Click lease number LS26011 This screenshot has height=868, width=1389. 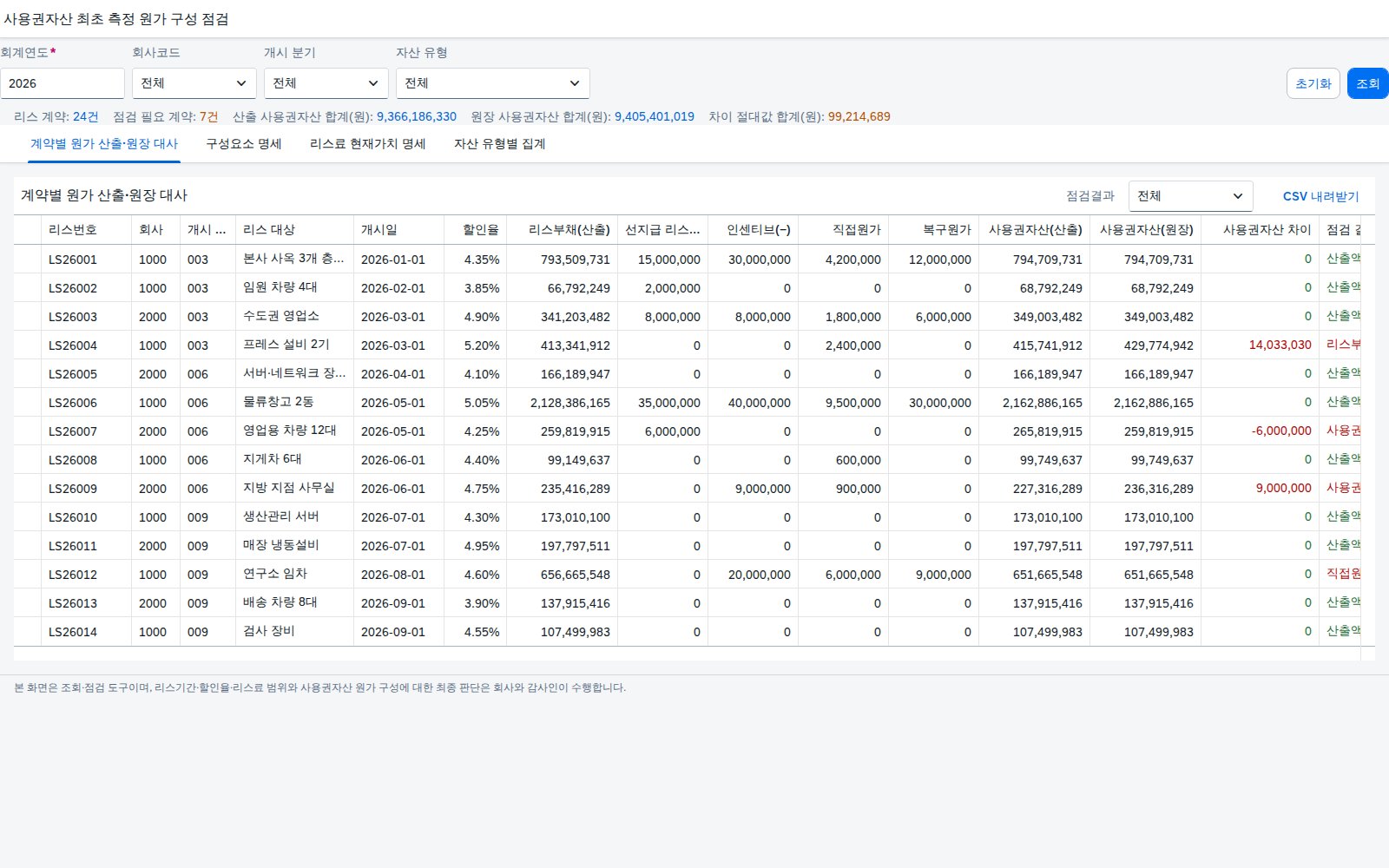[x=73, y=546]
